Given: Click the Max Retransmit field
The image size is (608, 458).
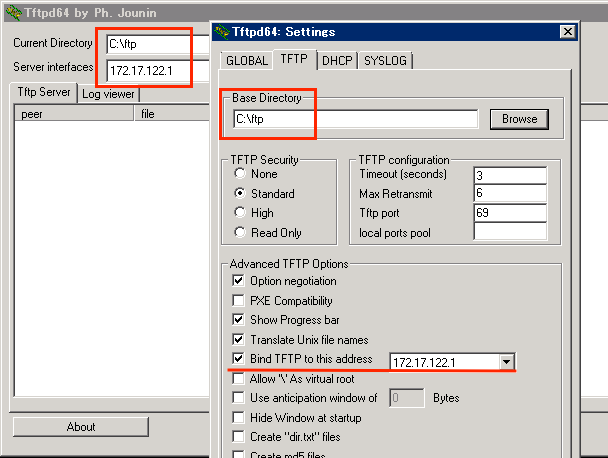Looking at the screenshot, I should (x=510, y=193).
